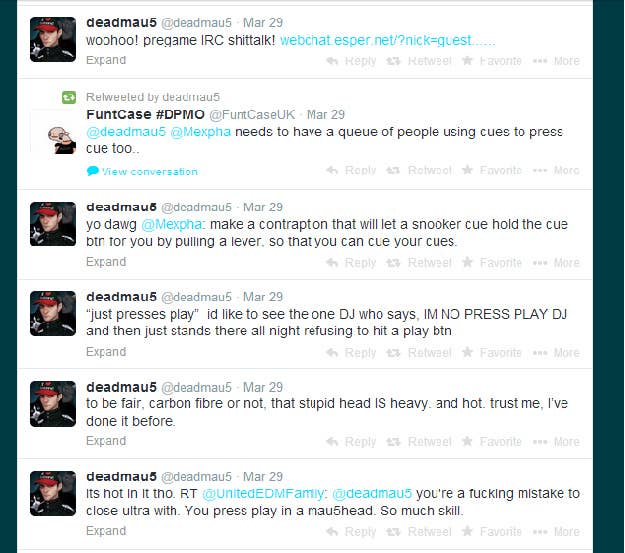This screenshot has height=553, width=625.
Task: Expand the pregame IRC shittalk tweet
Action: point(106,60)
